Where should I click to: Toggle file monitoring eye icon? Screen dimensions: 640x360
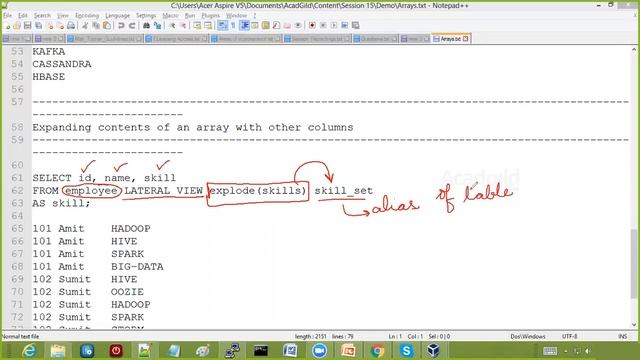pyautogui.click(x=298, y=26)
